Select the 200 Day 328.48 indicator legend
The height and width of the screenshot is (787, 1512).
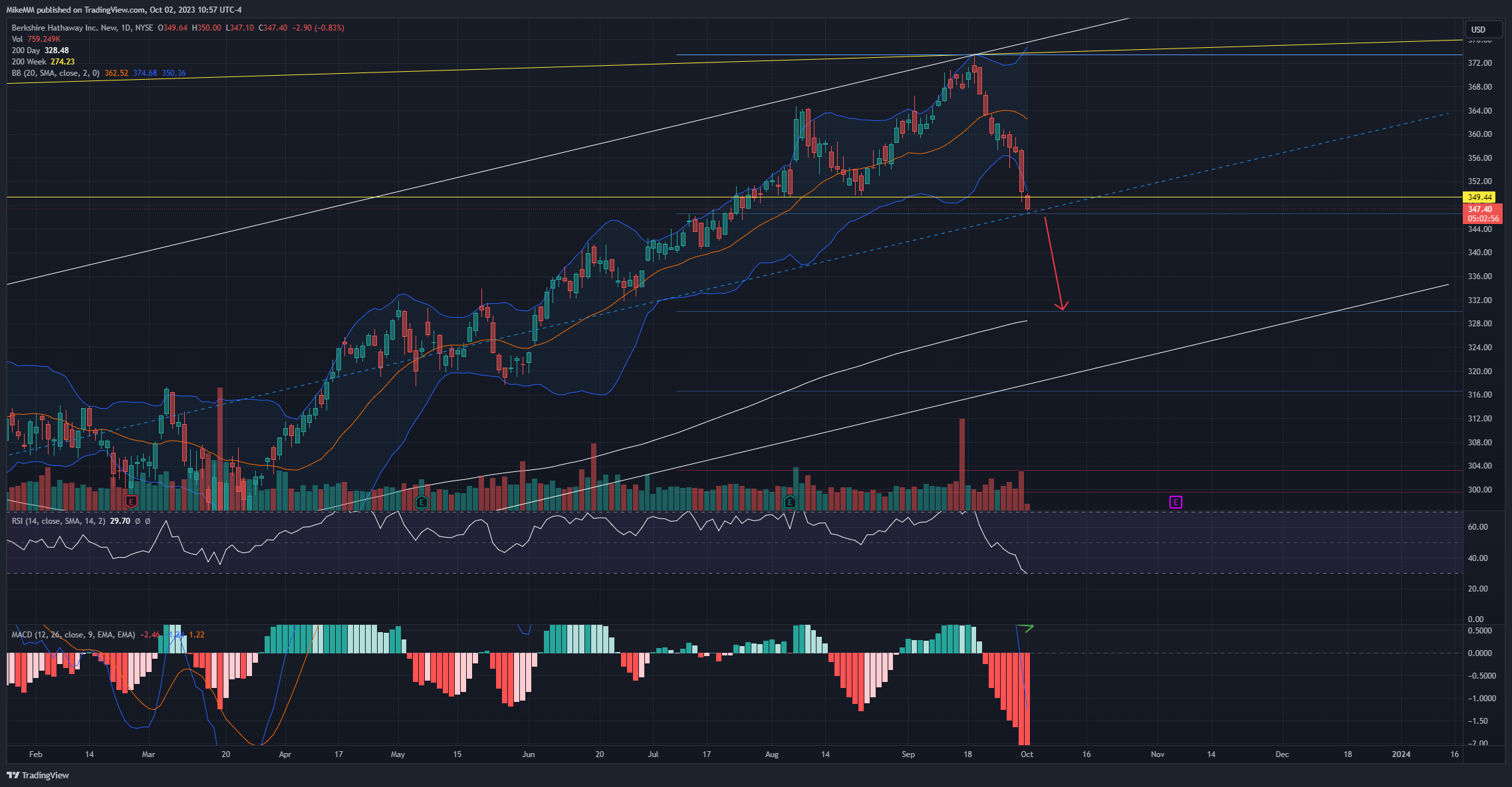click(40, 51)
